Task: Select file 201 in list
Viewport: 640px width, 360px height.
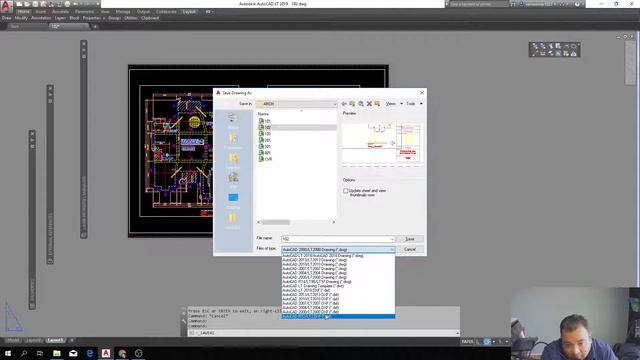Action: tap(264, 140)
